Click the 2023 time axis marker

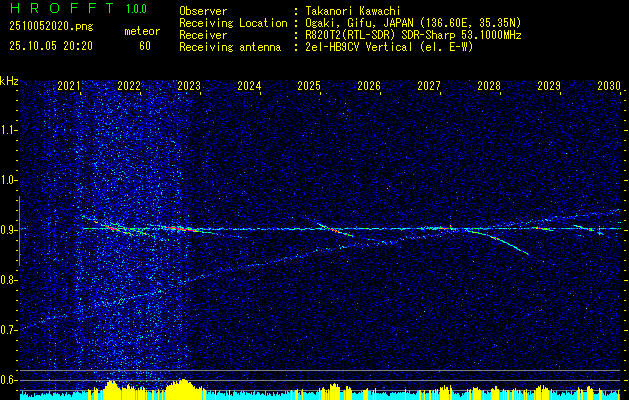tap(189, 86)
